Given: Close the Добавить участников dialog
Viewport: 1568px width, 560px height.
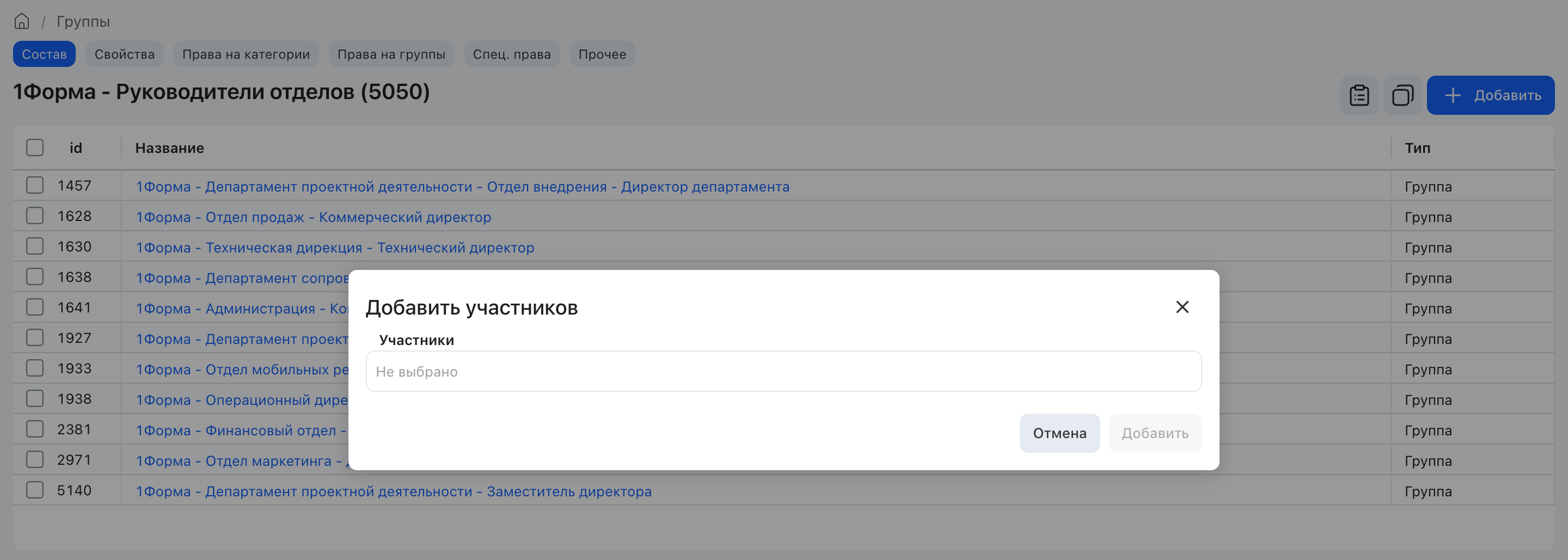Looking at the screenshot, I should coord(1182,307).
